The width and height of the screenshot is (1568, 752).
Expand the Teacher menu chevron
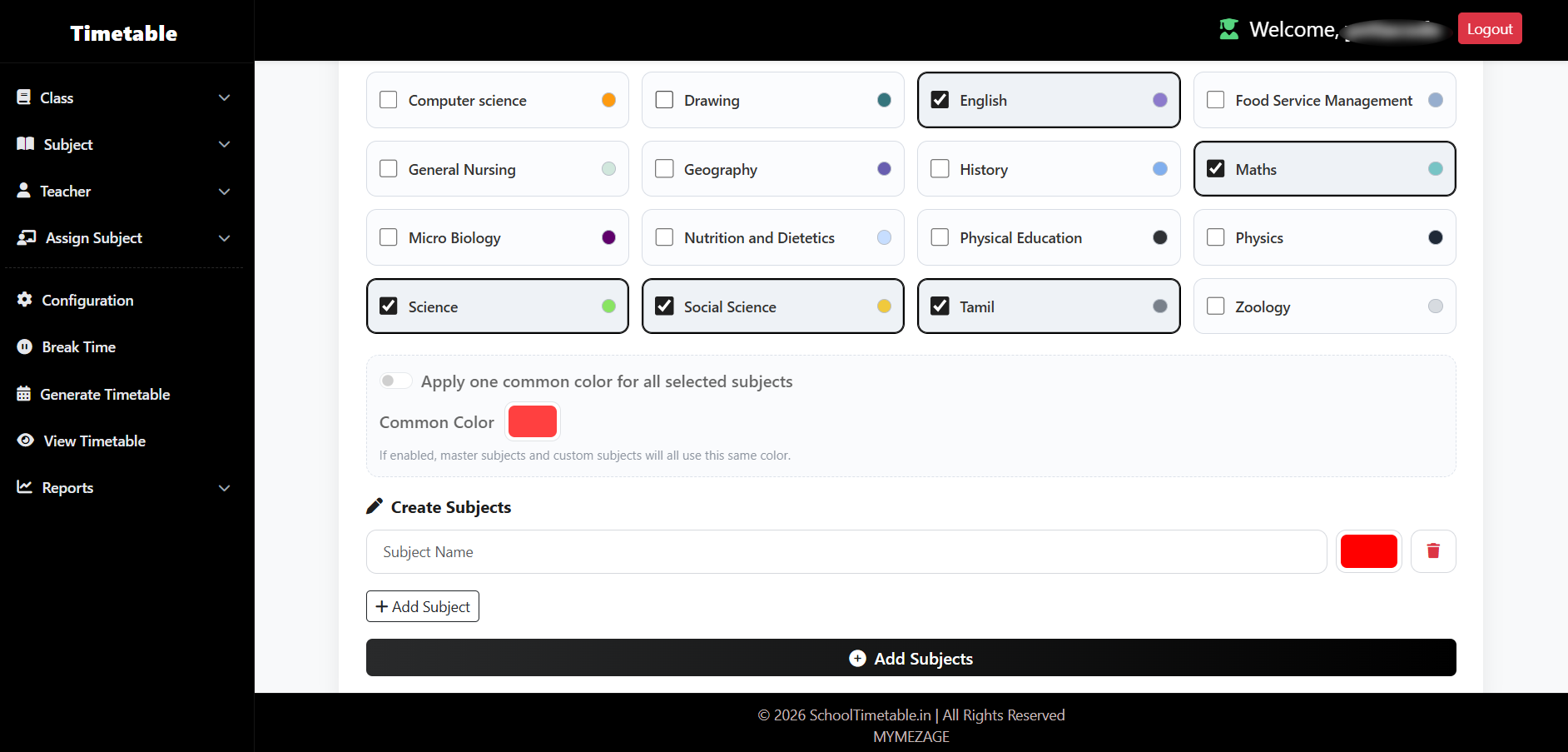224,192
